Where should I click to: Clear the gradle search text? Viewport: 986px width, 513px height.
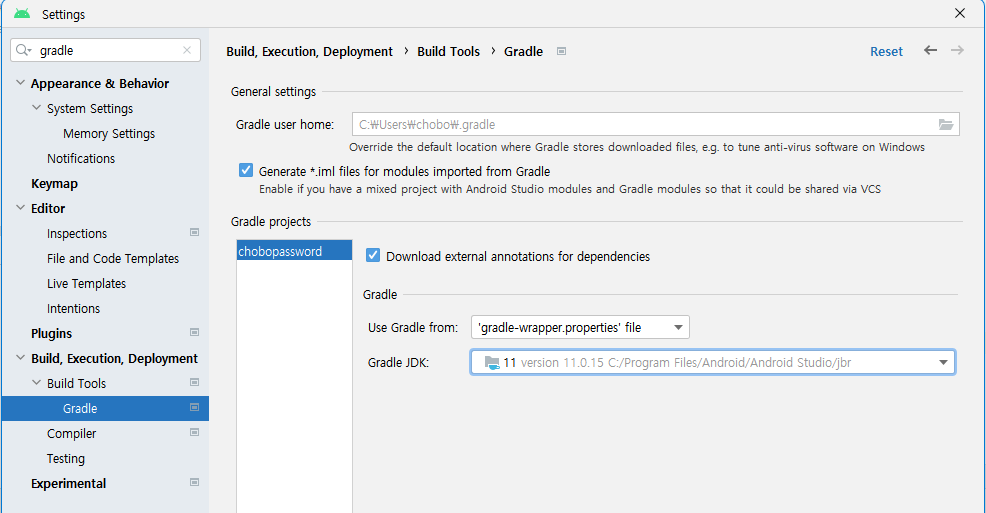click(x=187, y=50)
